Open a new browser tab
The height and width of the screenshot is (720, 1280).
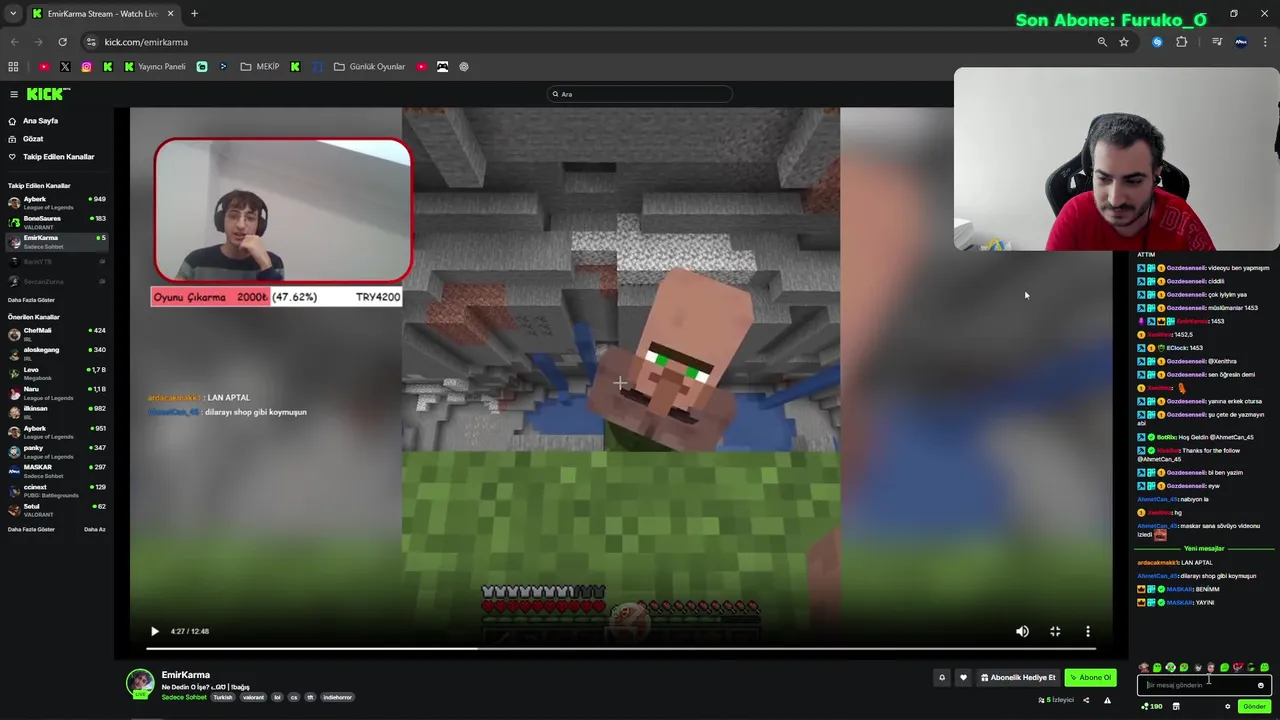tap(194, 14)
